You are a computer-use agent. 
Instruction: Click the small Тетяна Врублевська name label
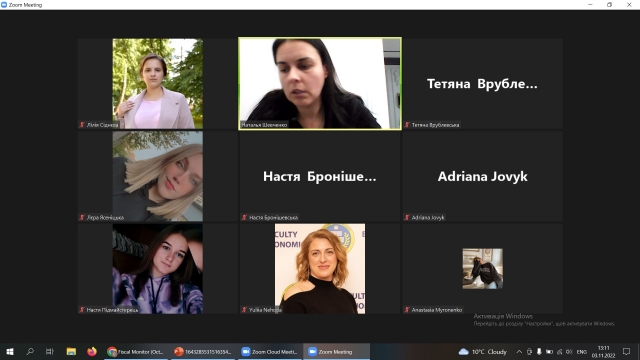pos(435,125)
